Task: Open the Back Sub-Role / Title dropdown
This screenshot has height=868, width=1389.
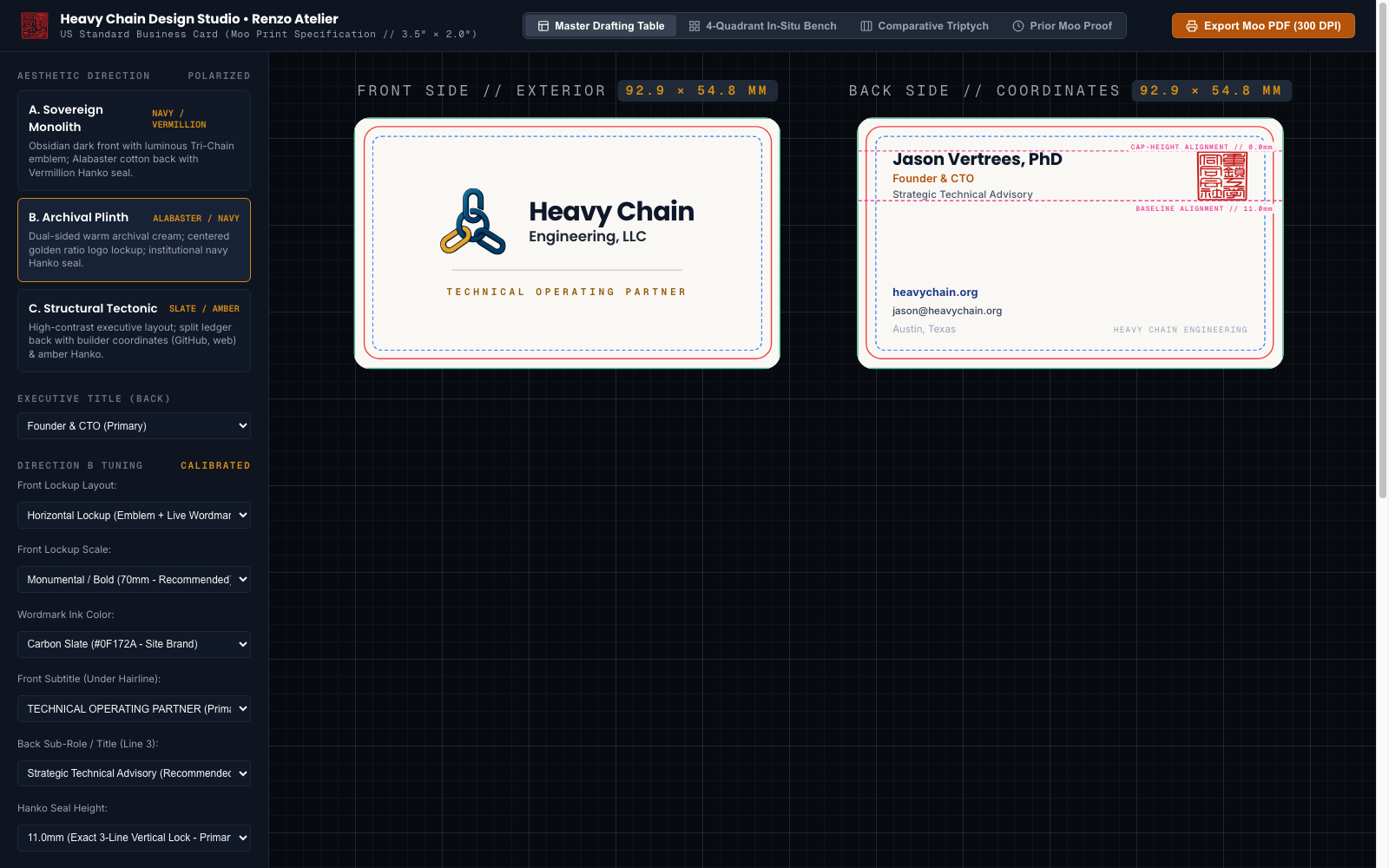Action: (x=134, y=773)
